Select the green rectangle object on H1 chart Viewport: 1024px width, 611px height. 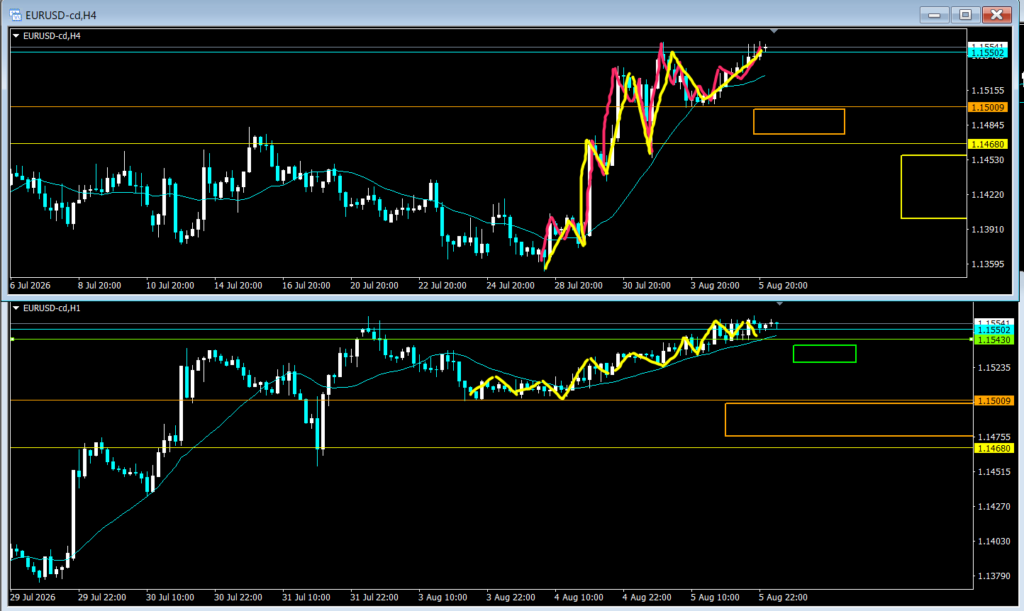tap(824, 354)
